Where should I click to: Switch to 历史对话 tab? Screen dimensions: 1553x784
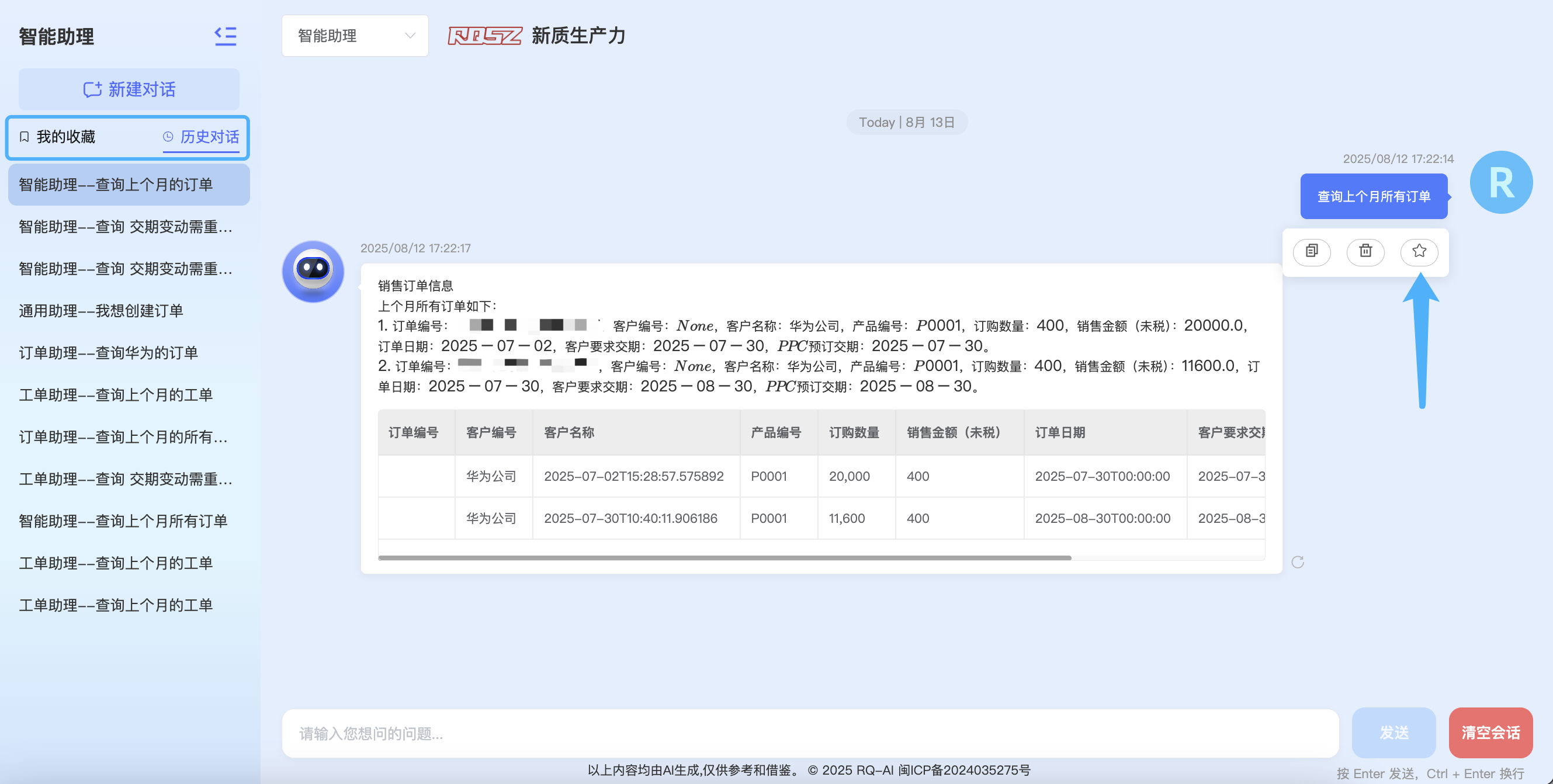click(202, 137)
